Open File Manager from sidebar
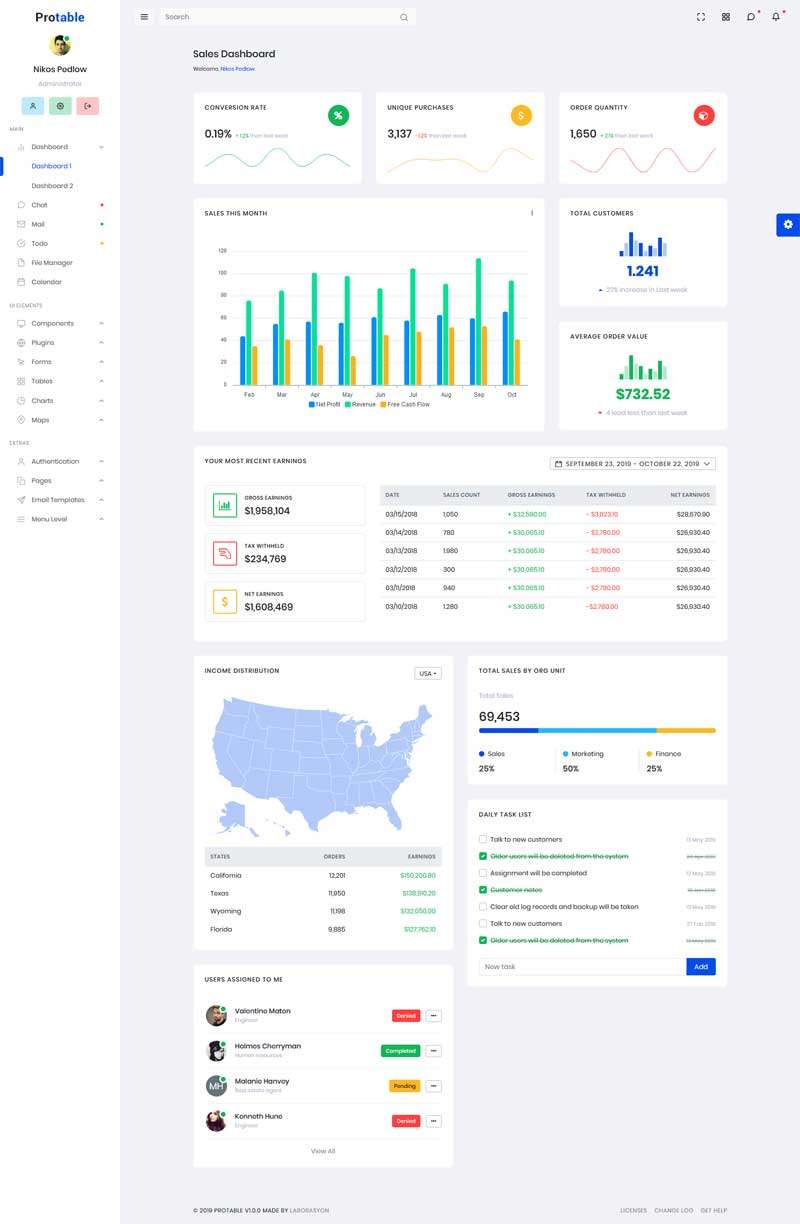This screenshot has width=800, height=1224. coord(52,263)
